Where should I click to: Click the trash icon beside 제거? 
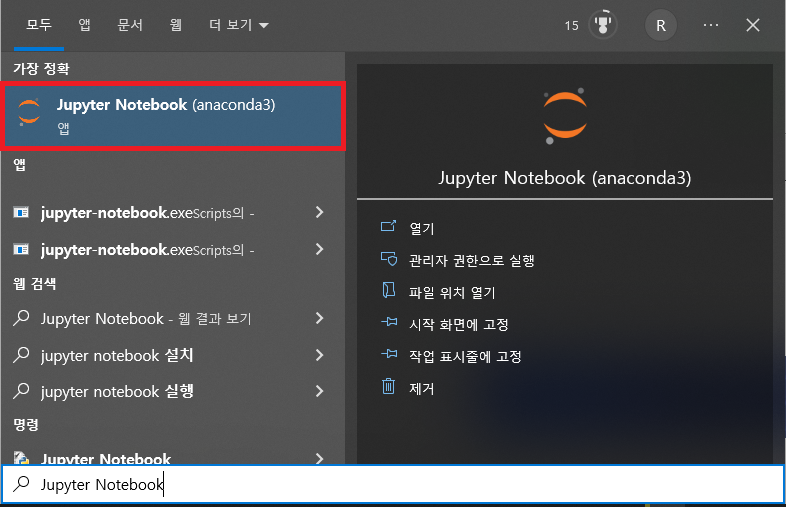[x=388, y=387]
